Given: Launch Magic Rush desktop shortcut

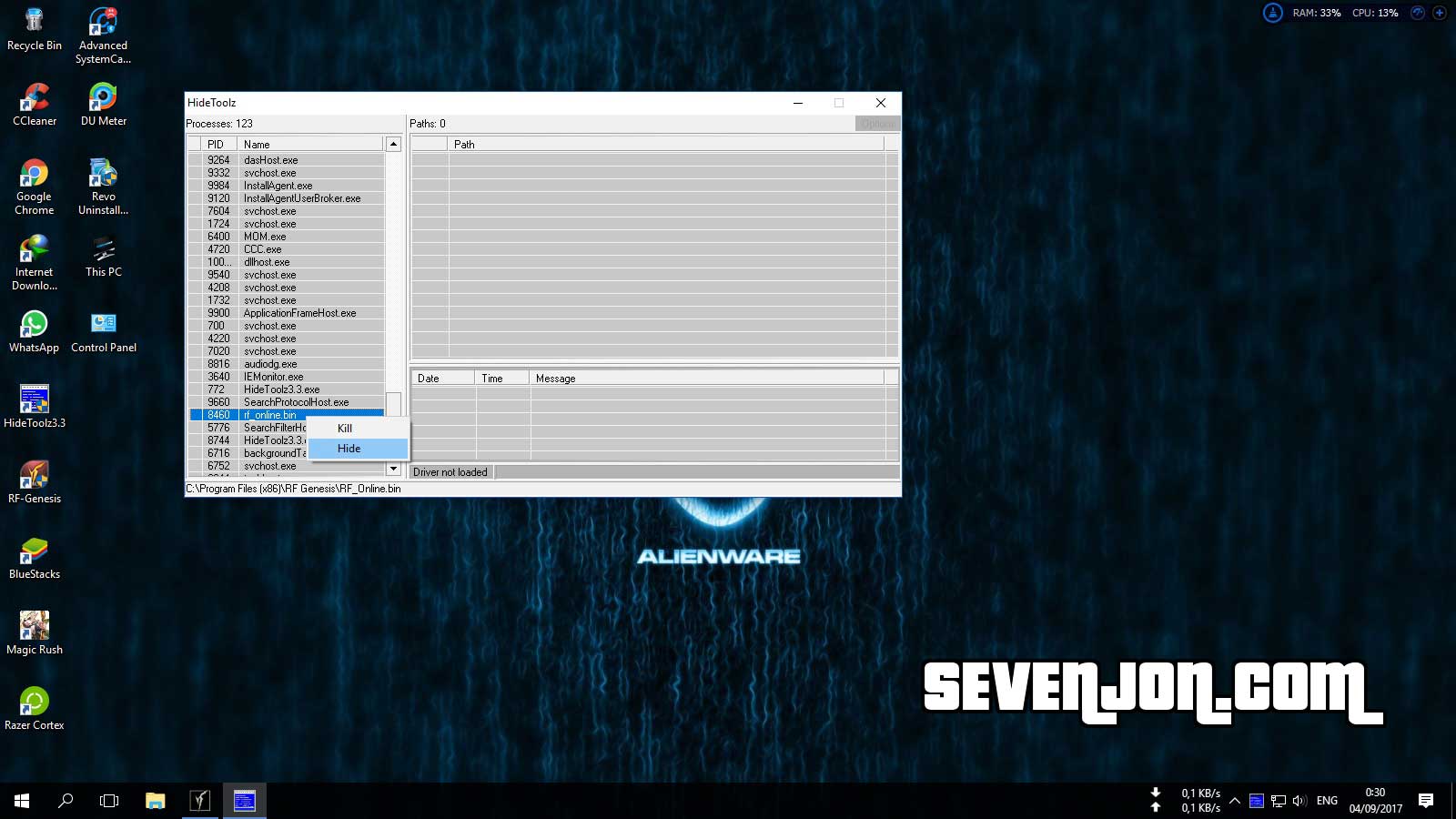Looking at the screenshot, I should [35, 633].
